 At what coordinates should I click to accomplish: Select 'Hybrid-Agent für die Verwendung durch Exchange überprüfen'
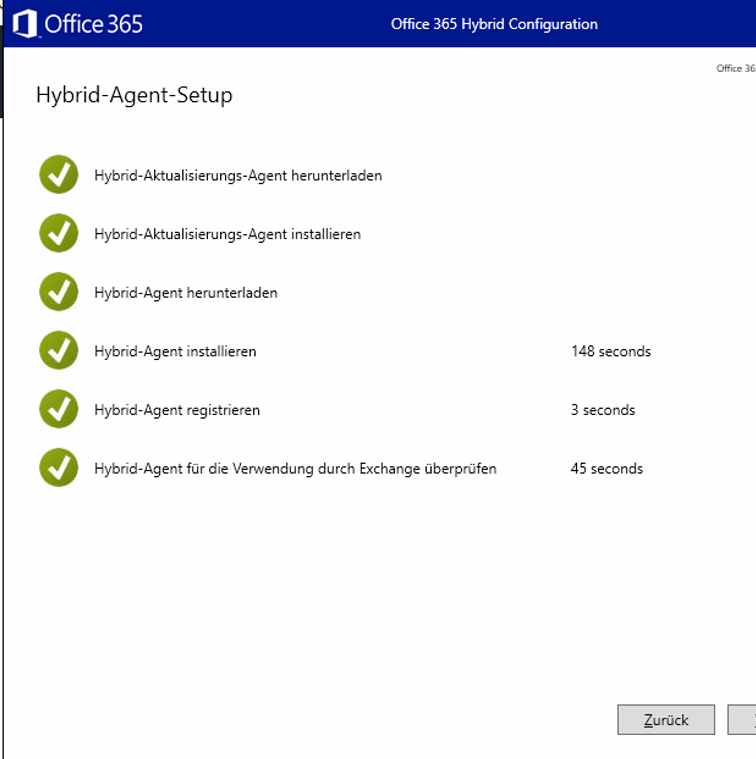(x=295, y=469)
